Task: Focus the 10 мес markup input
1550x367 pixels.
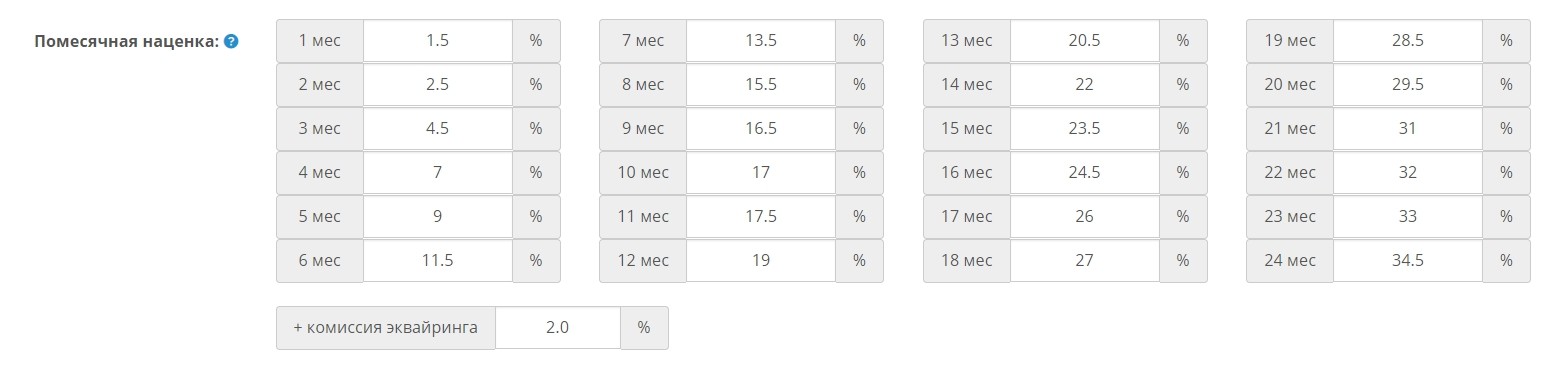Action: point(761,173)
